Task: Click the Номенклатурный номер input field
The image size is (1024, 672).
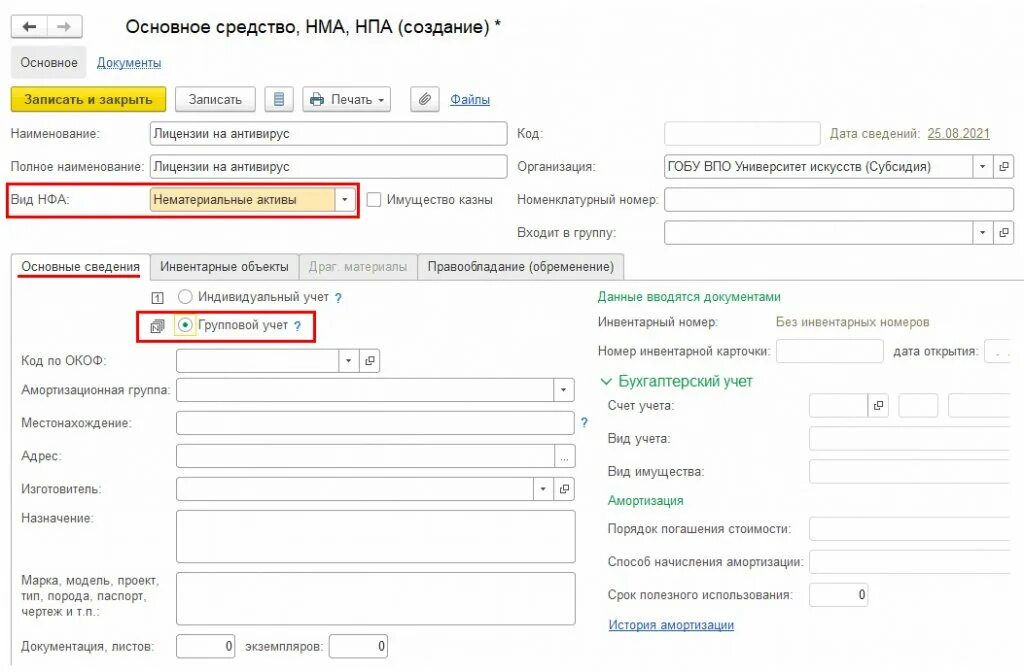Action: coord(839,200)
